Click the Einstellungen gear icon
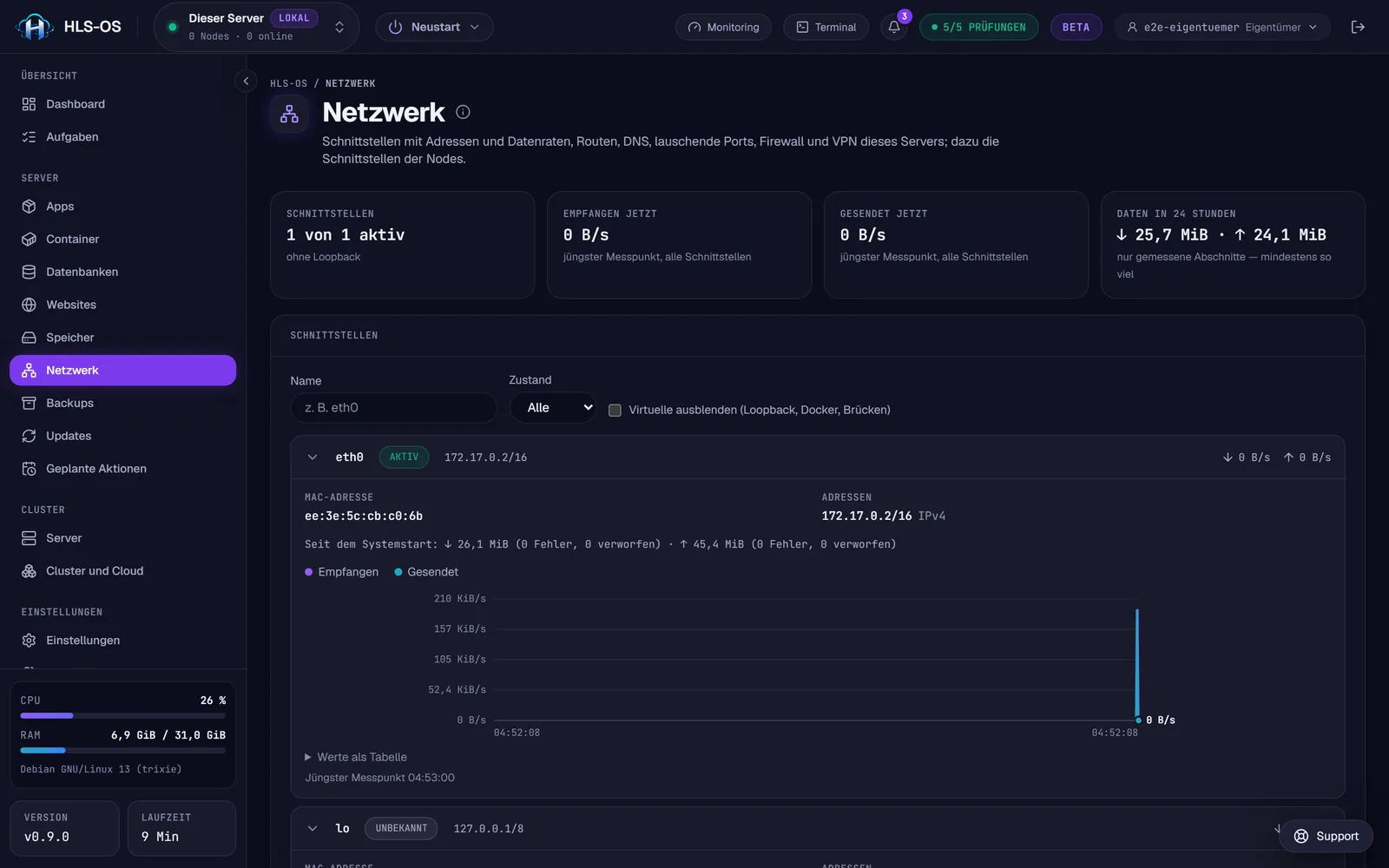This screenshot has width=1389, height=868. (x=29, y=641)
